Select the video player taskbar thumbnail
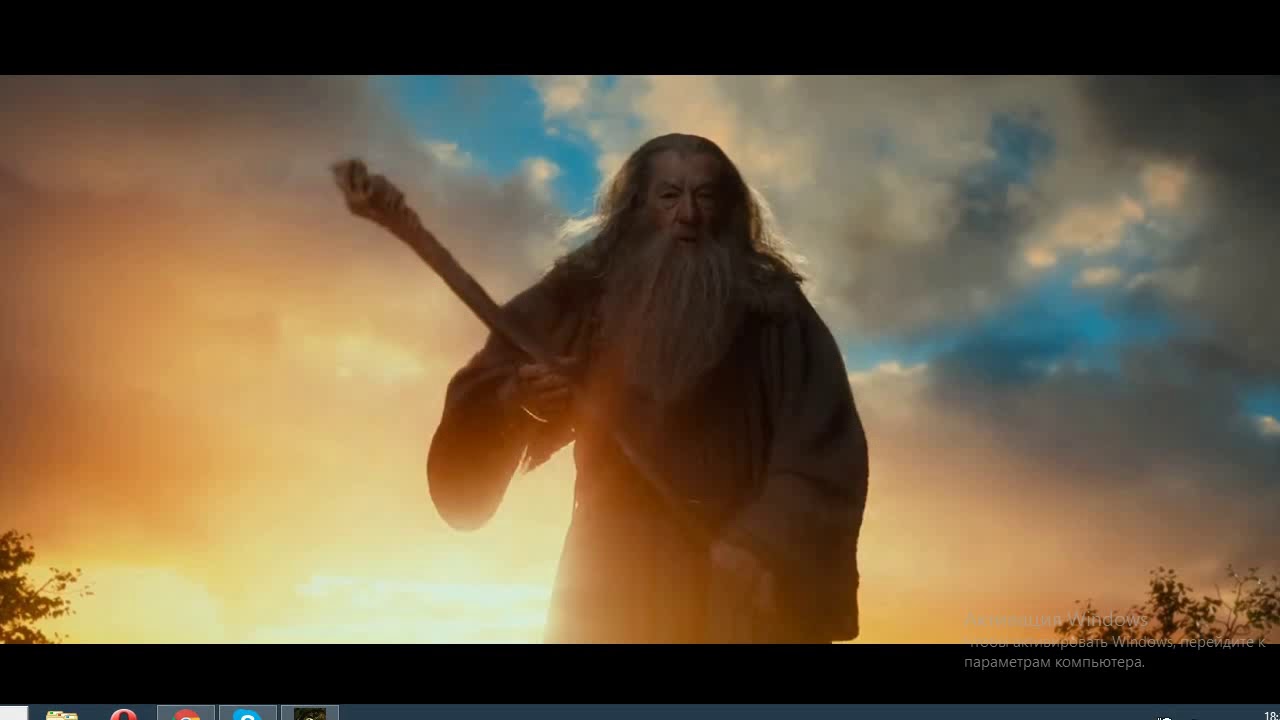The width and height of the screenshot is (1280, 720). click(310, 713)
